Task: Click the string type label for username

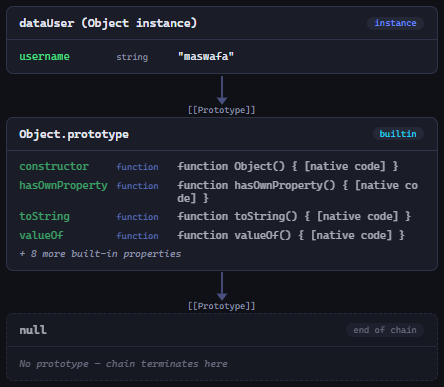Action: [132, 57]
